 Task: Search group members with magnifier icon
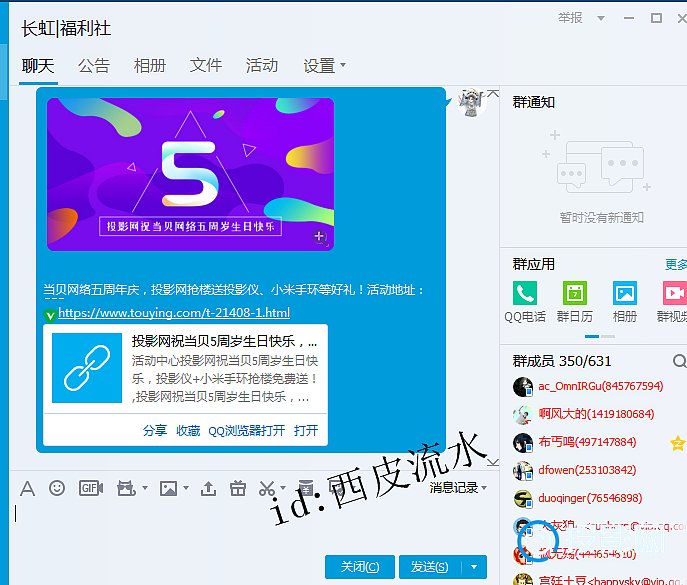pos(679,361)
